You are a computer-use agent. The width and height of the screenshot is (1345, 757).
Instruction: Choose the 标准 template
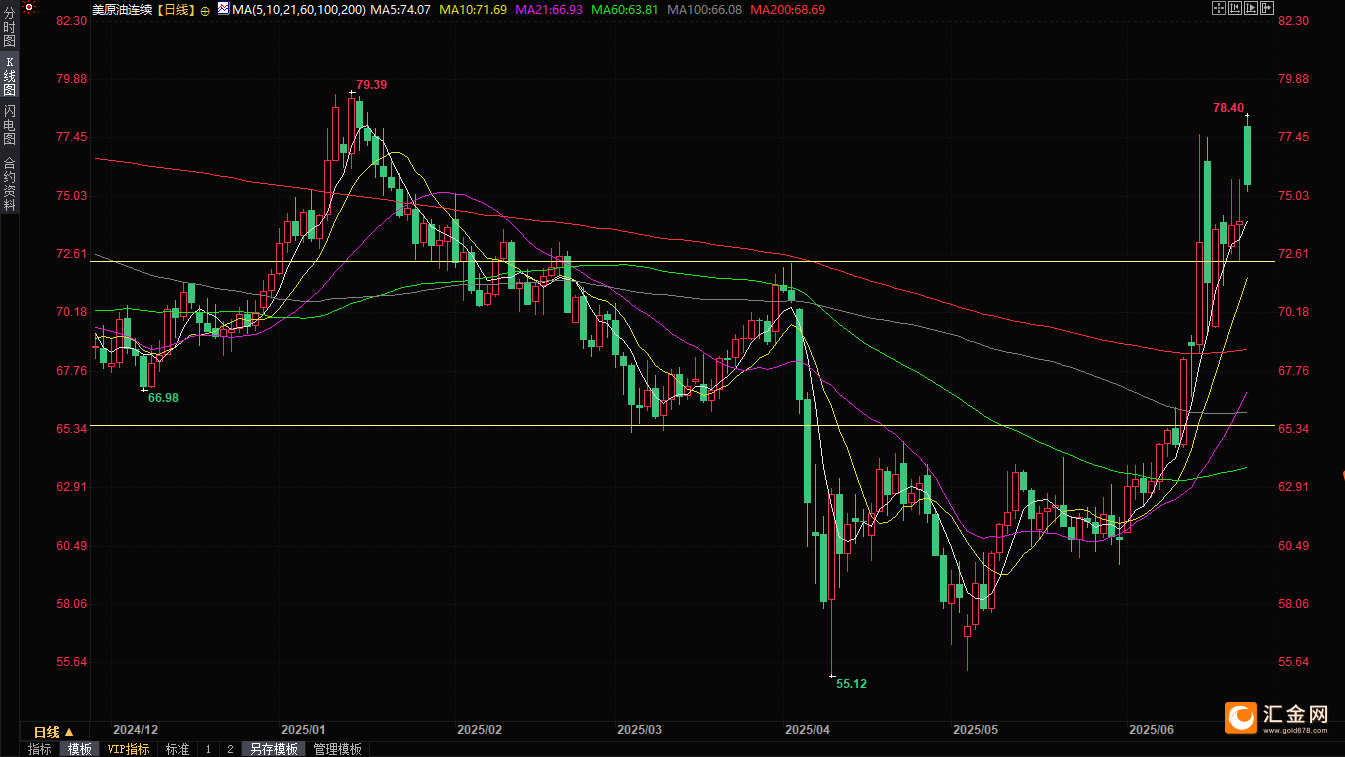[x=177, y=749]
